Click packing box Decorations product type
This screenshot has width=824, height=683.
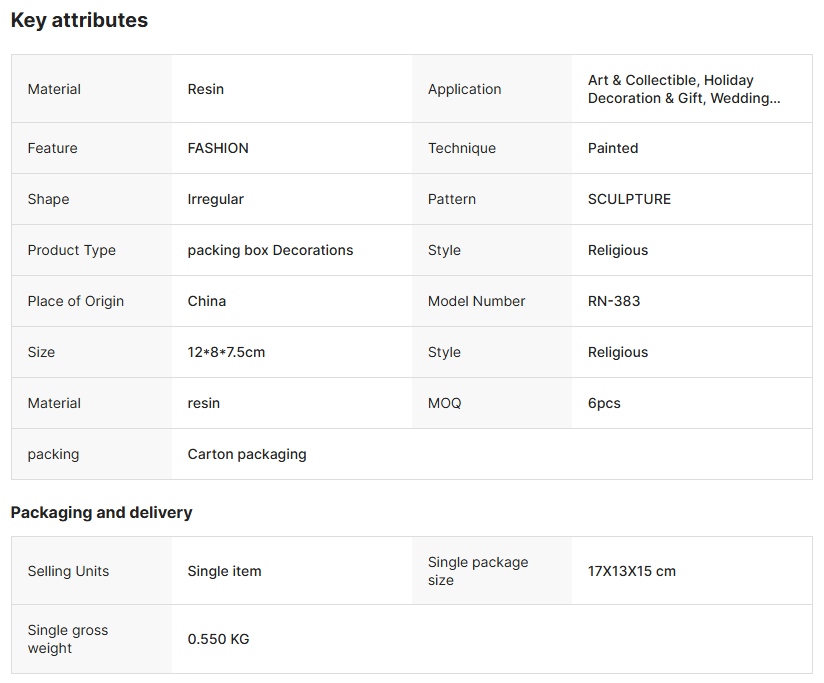[270, 250]
